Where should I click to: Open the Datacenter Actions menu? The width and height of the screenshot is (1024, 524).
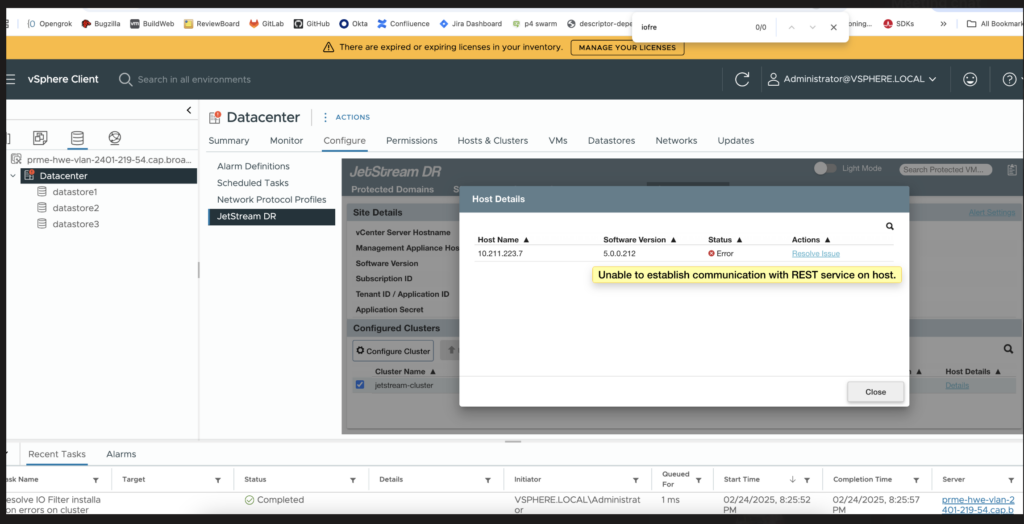click(x=346, y=117)
